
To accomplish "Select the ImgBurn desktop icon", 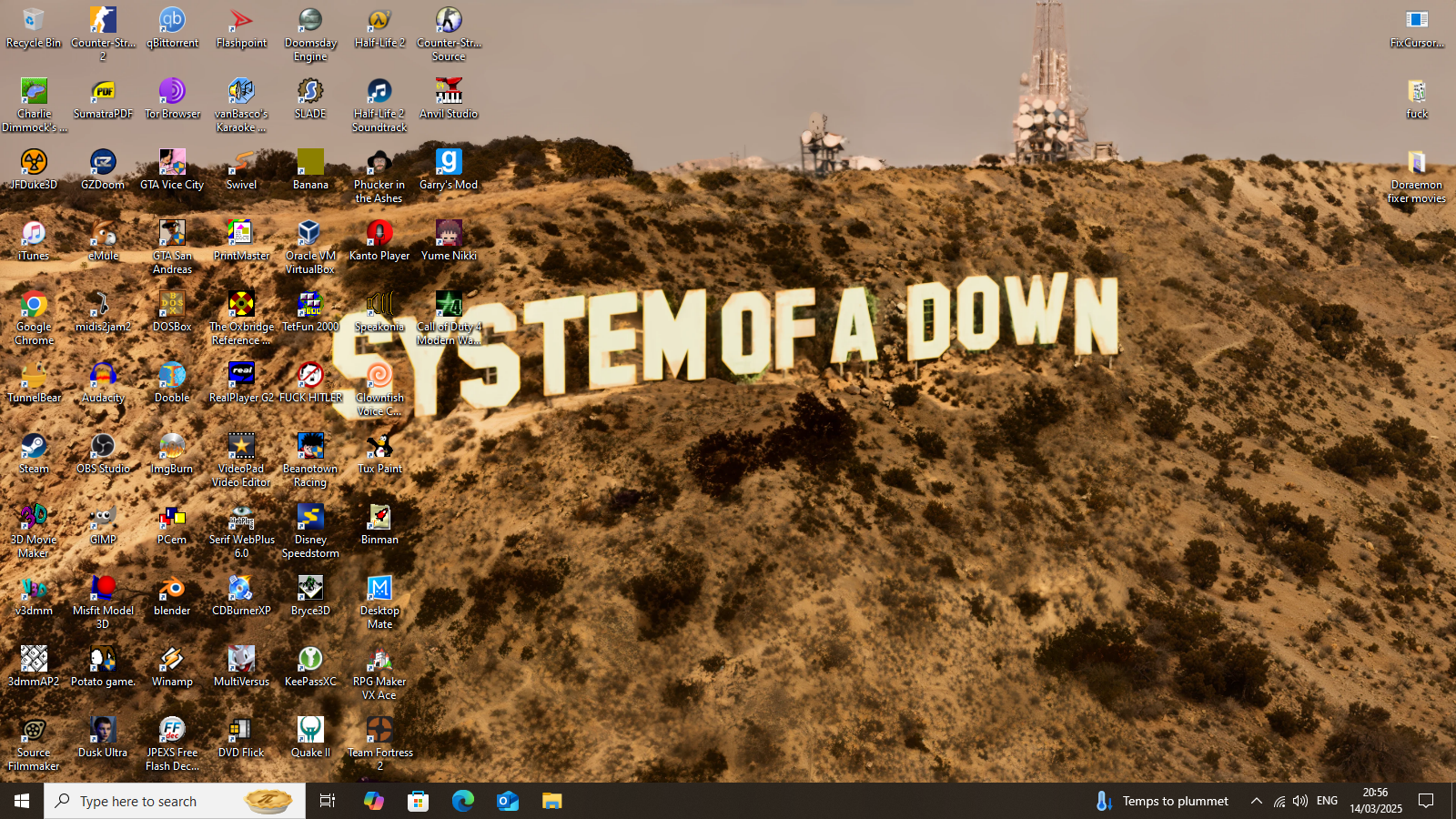I will (172, 454).
